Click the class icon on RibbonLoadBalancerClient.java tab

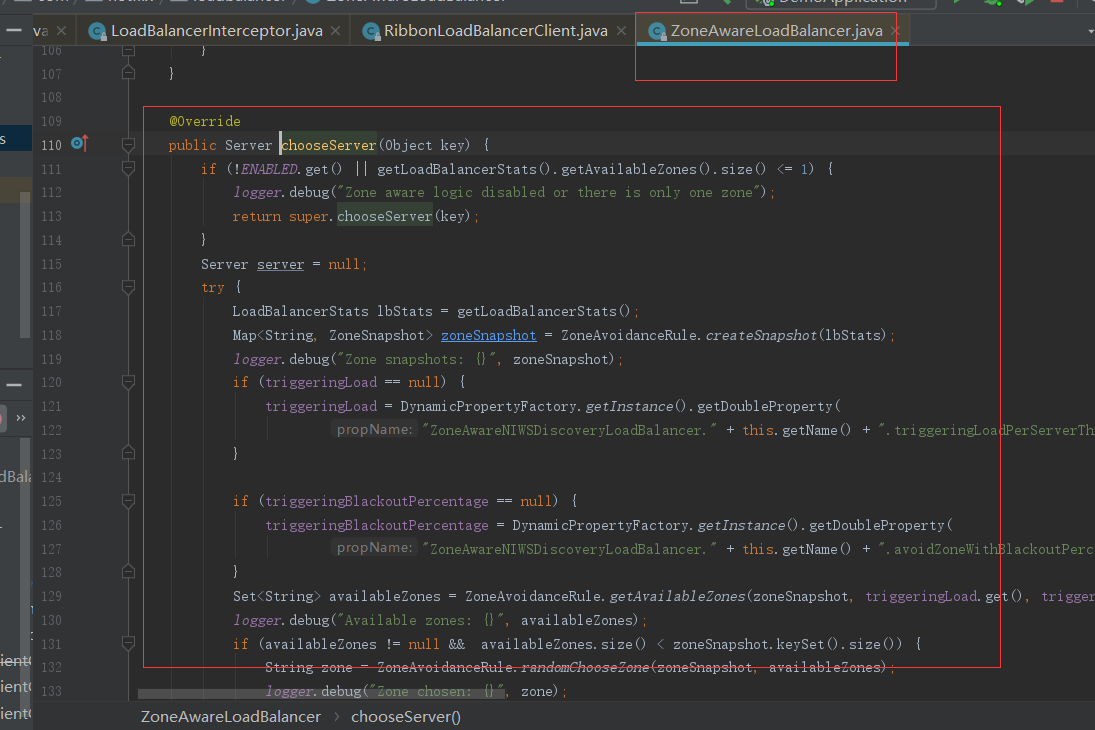pyautogui.click(x=371, y=31)
